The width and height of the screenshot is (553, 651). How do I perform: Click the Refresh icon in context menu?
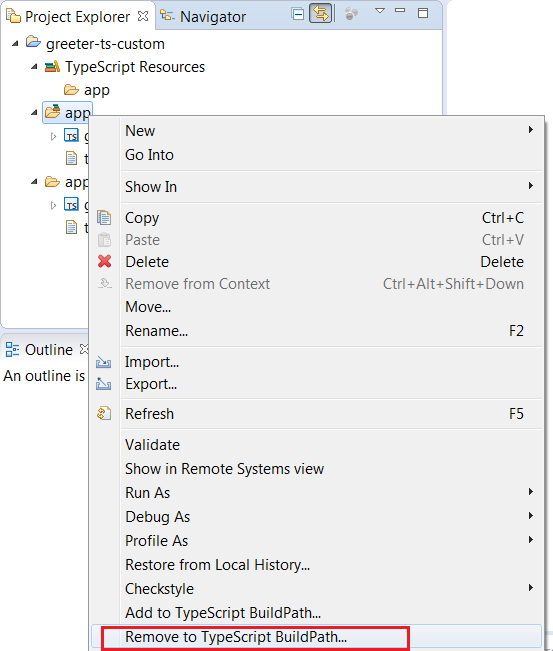point(104,414)
